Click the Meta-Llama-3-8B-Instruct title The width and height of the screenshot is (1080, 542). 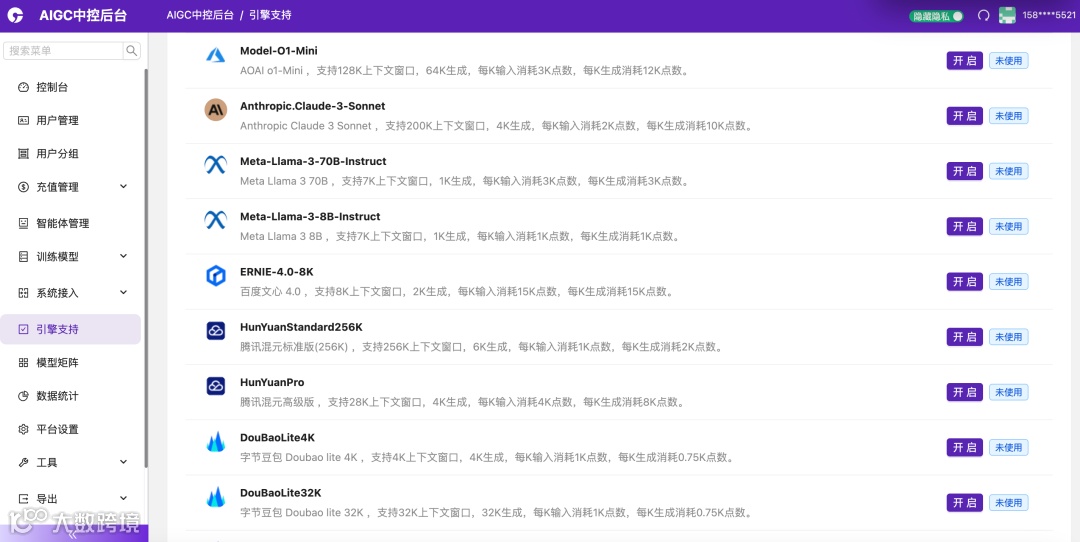pos(310,216)
